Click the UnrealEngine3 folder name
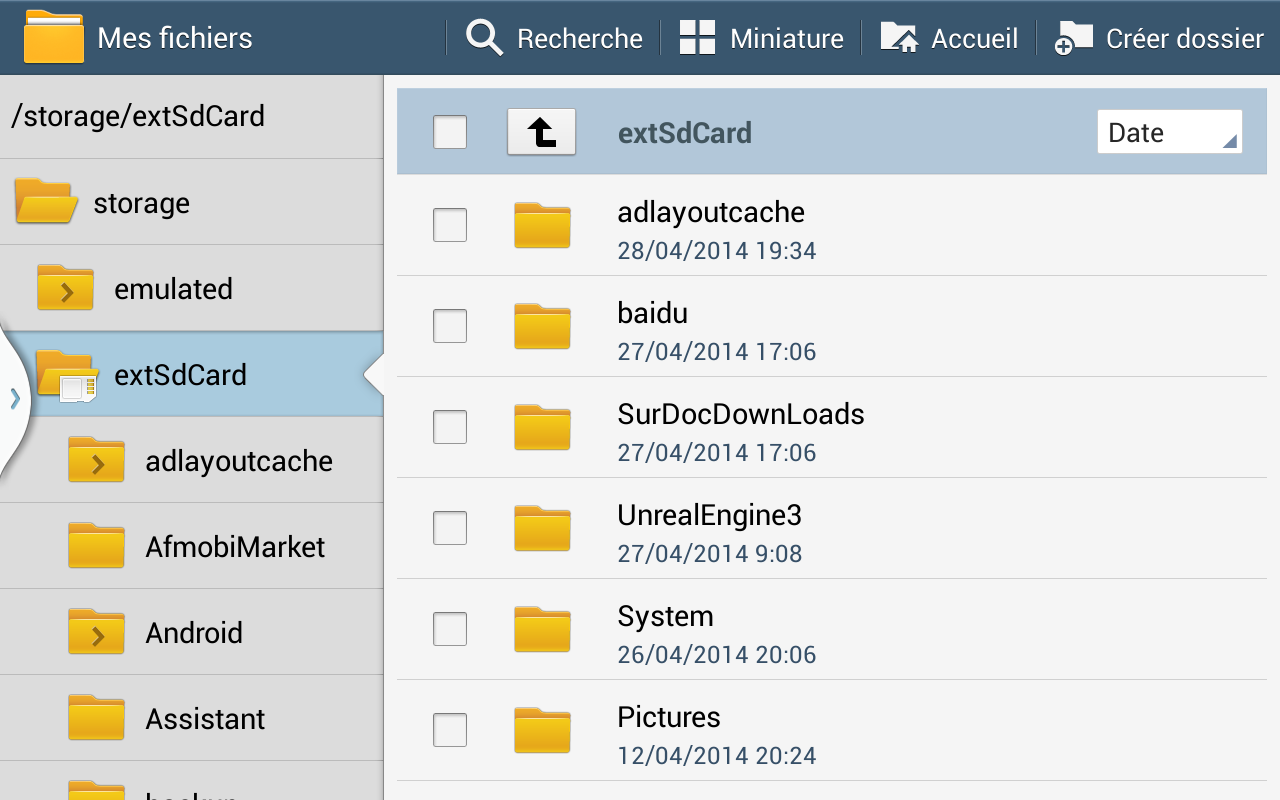The width and height of the screenshot is (1280, 800). point(710,515)
